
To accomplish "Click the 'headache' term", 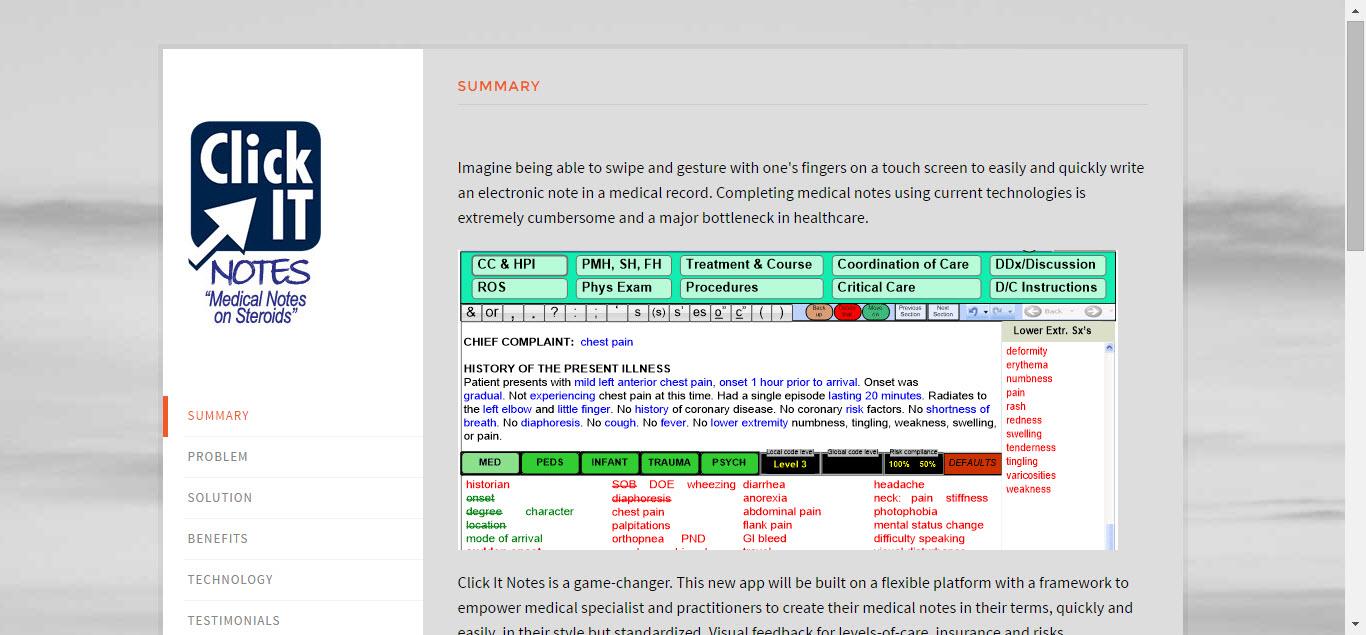I will click(x=899, y=485).
